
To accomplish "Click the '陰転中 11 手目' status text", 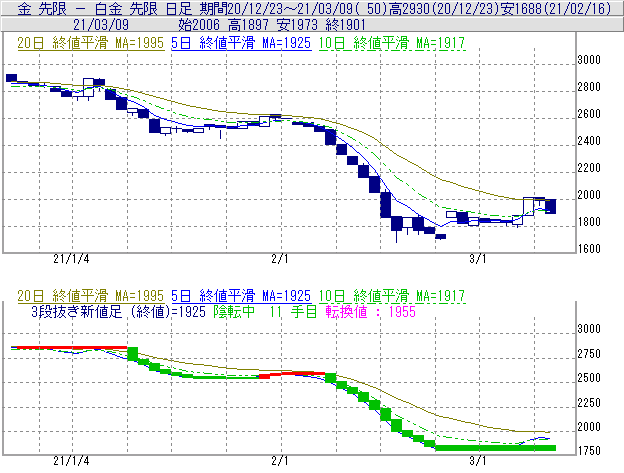I will pyautogui.click(x=265, y=311).
